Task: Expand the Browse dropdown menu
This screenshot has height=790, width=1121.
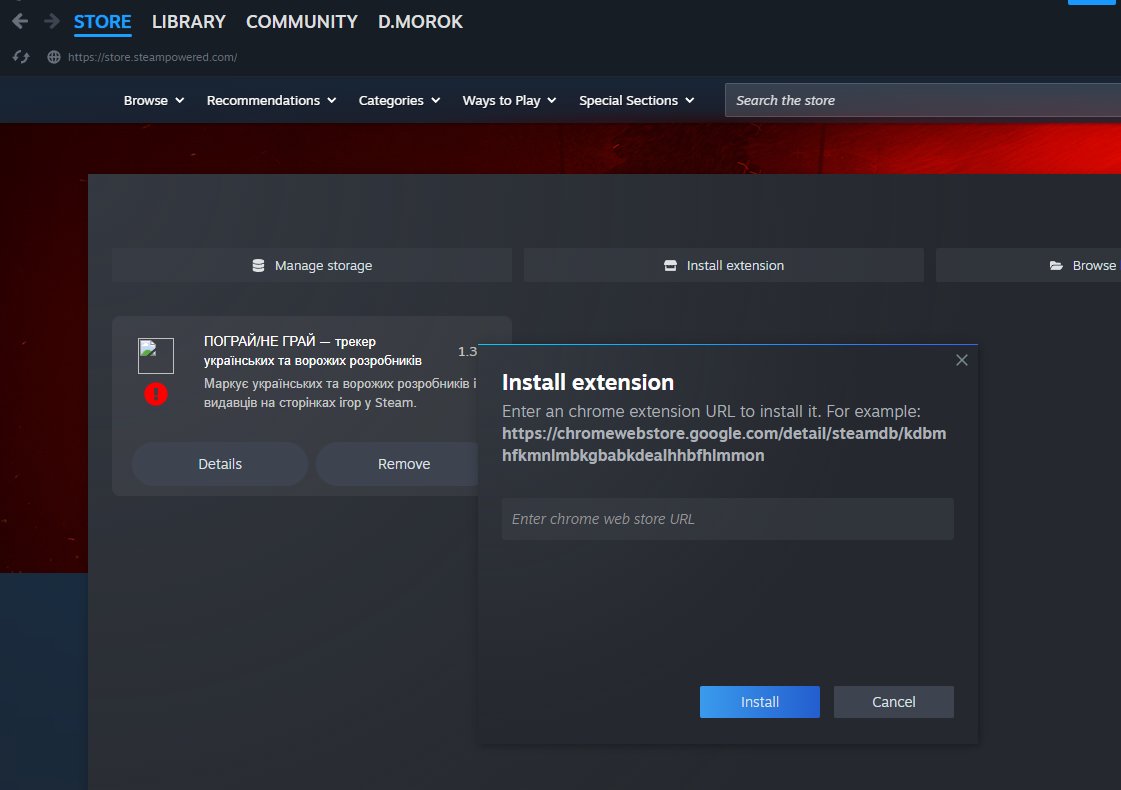Action: click(x=154, y=100)
